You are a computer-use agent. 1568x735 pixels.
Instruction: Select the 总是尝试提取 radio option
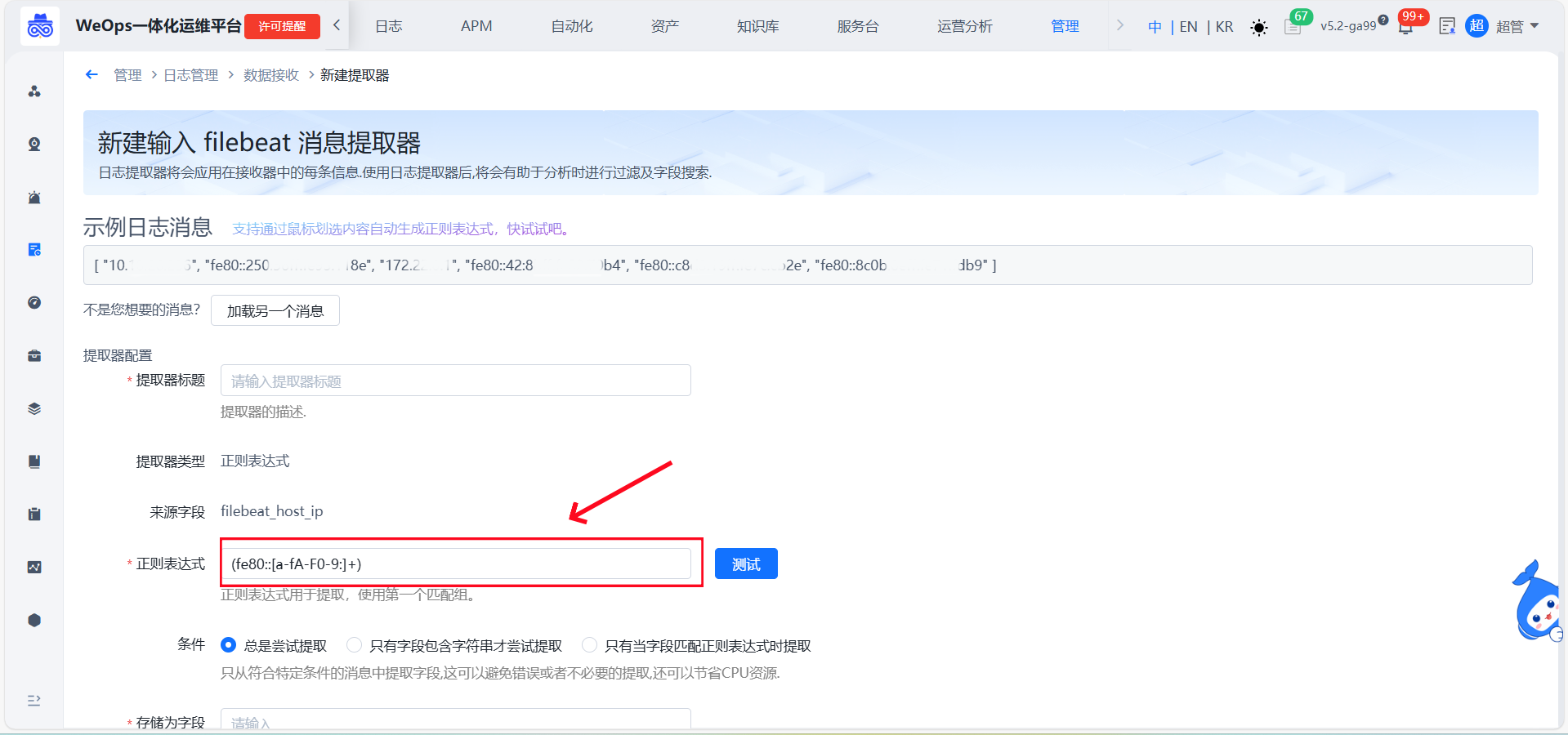[229, 645]
